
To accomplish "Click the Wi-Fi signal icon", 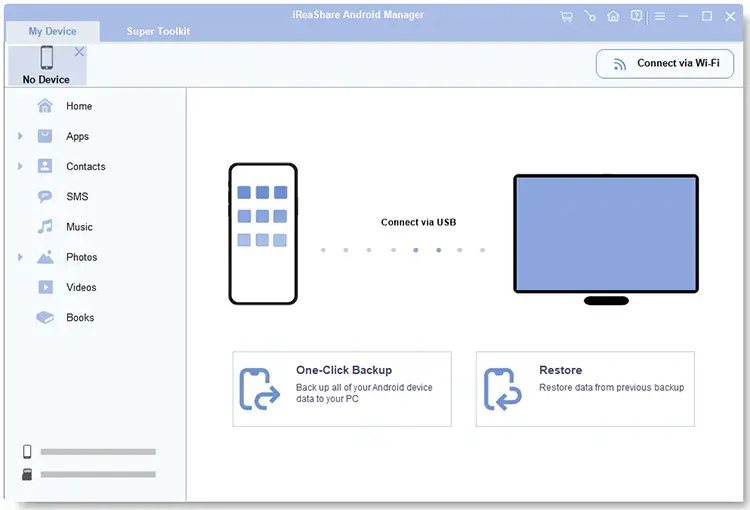I will click(620, 64).
